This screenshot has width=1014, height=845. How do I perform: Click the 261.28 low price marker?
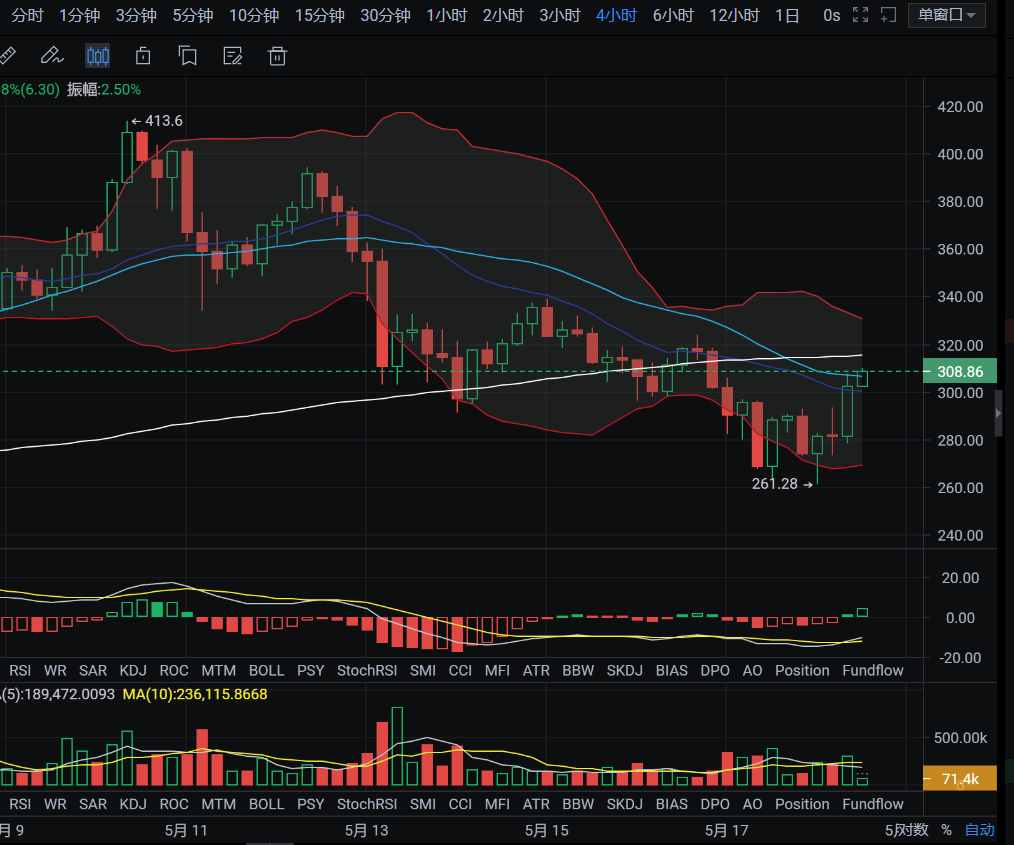tap(782, 484)
